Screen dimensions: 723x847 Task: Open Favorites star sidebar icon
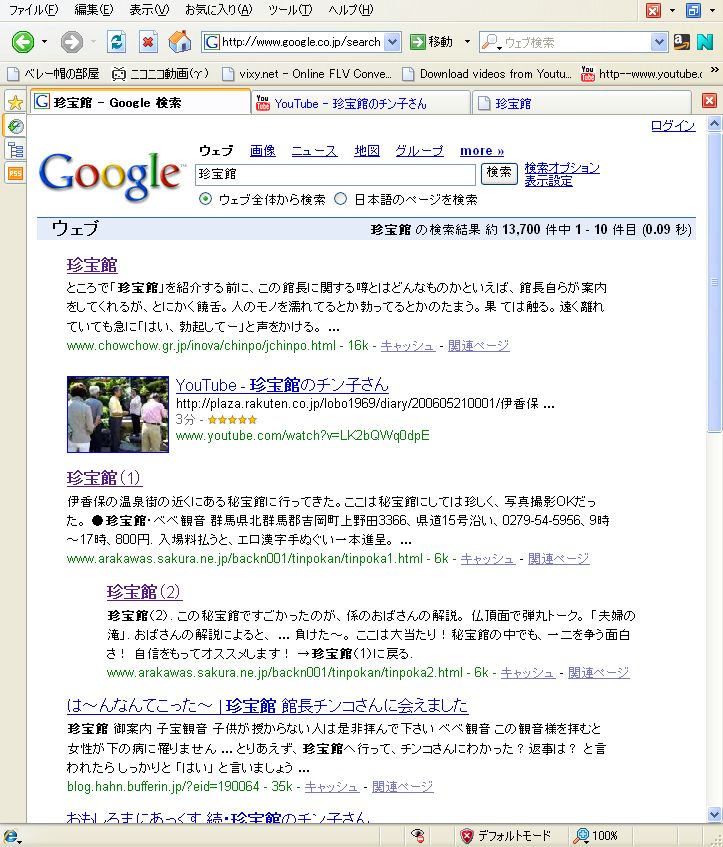click(15, 102)
